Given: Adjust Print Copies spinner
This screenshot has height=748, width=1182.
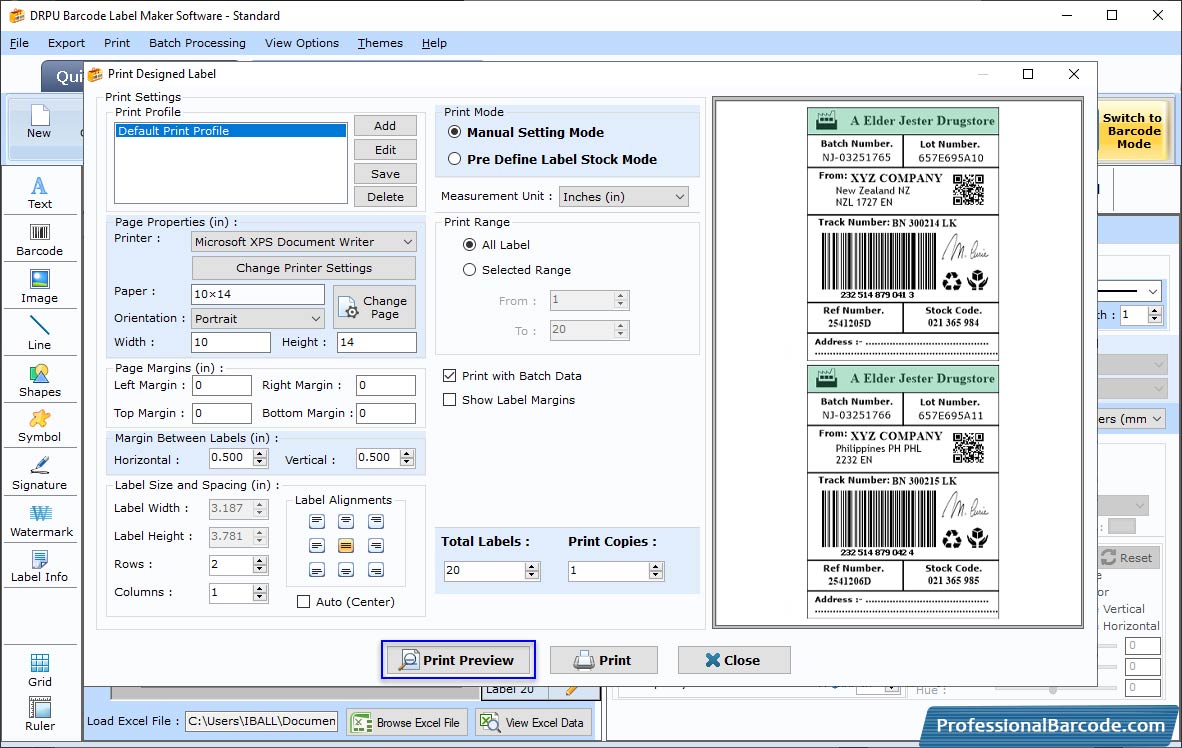Looking at the screenshot, I should click(657, 571).
